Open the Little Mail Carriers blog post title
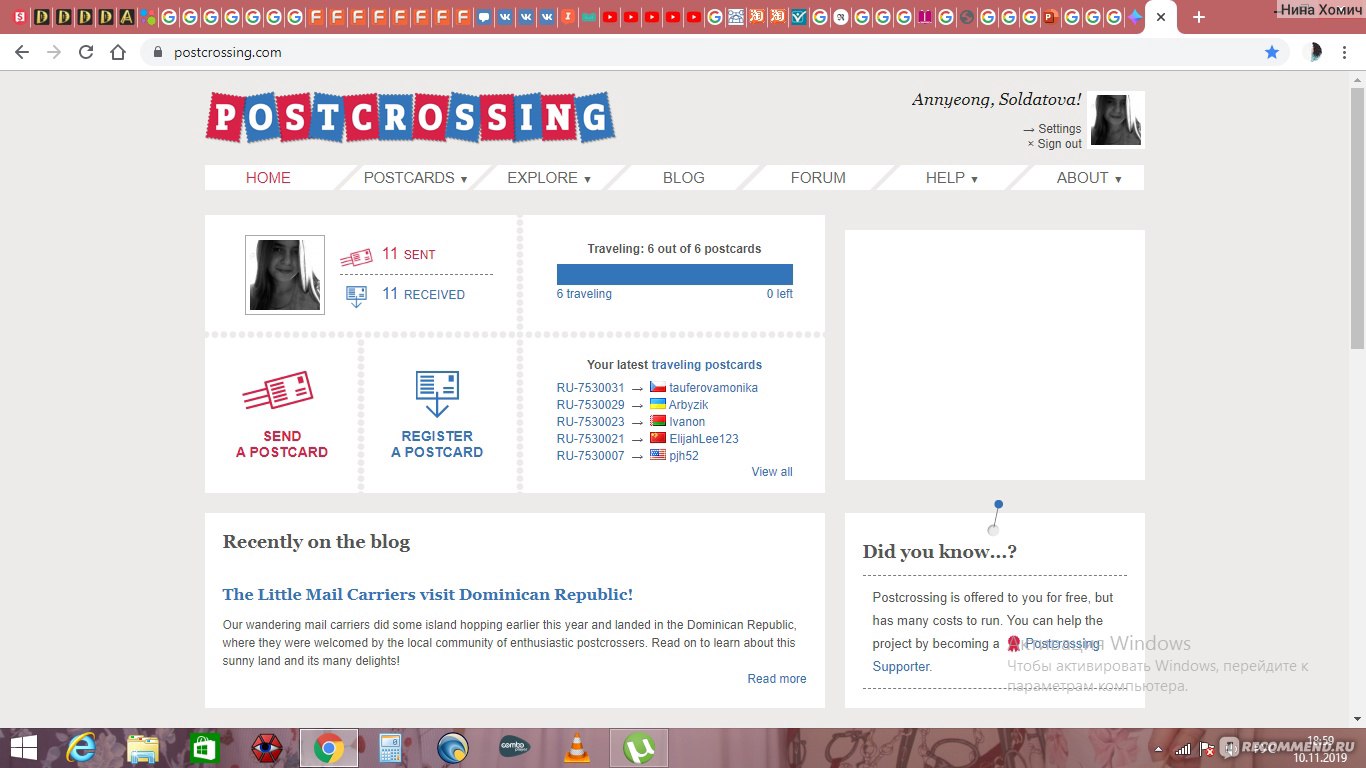1366x768 pixels. [428, 594]
